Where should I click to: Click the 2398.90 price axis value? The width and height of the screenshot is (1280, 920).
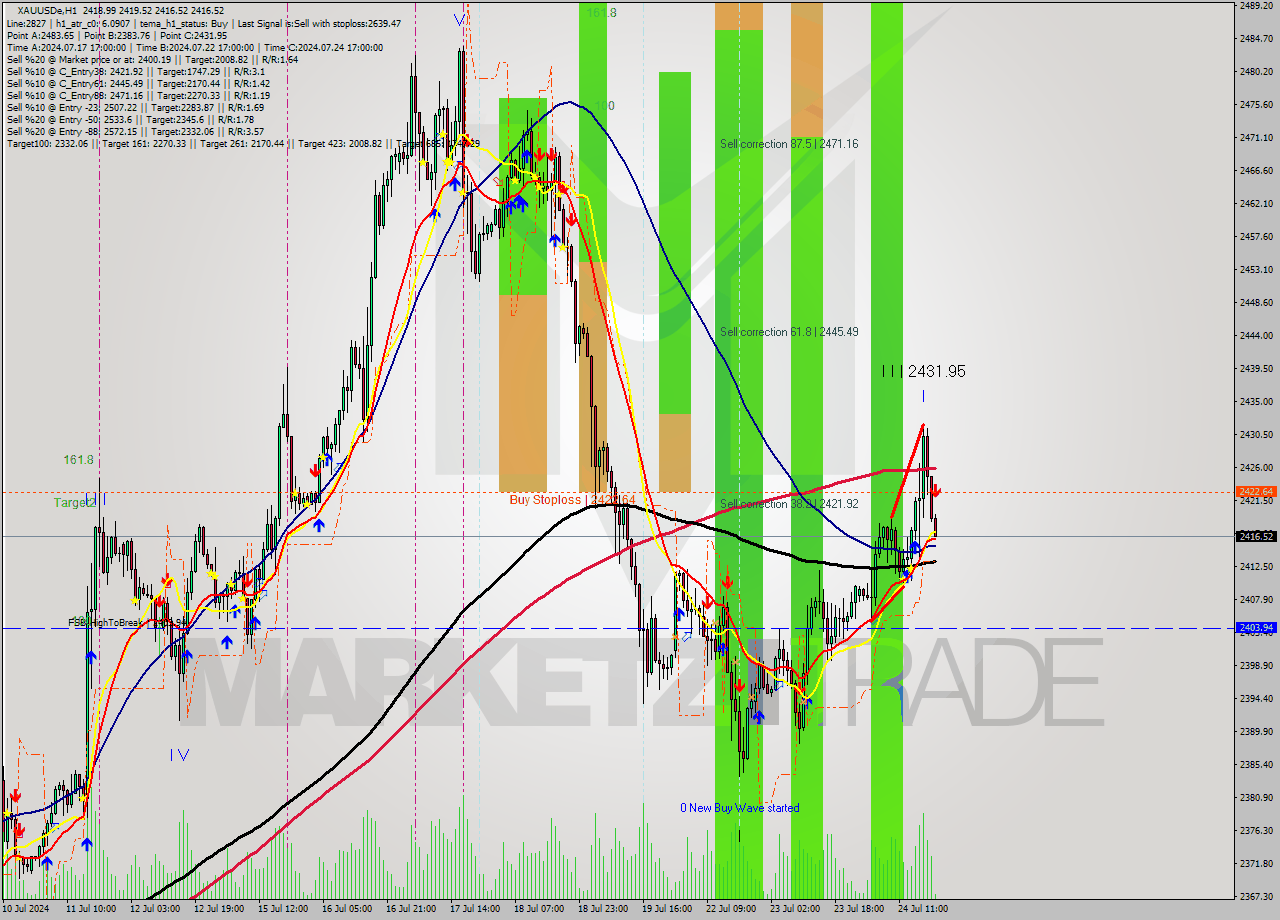point(1256,666)
